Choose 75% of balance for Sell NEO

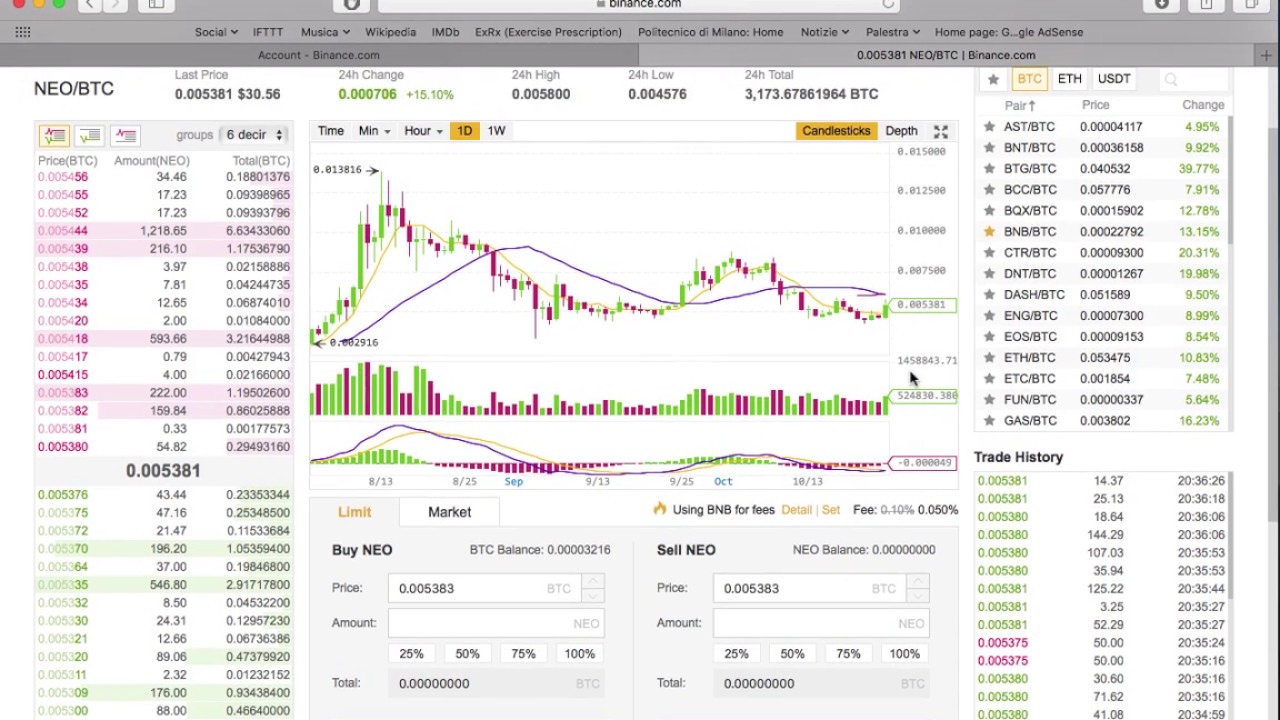coord(848,654)
